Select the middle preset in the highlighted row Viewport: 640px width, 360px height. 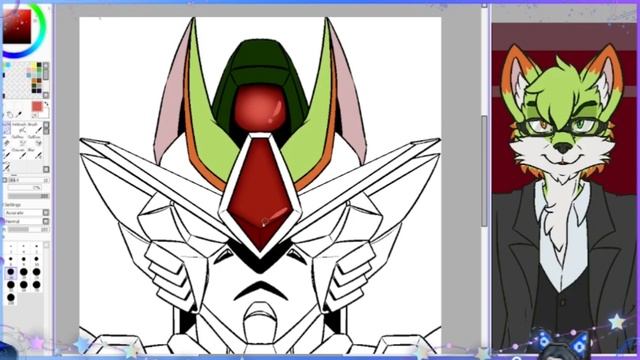pos(24,272)
